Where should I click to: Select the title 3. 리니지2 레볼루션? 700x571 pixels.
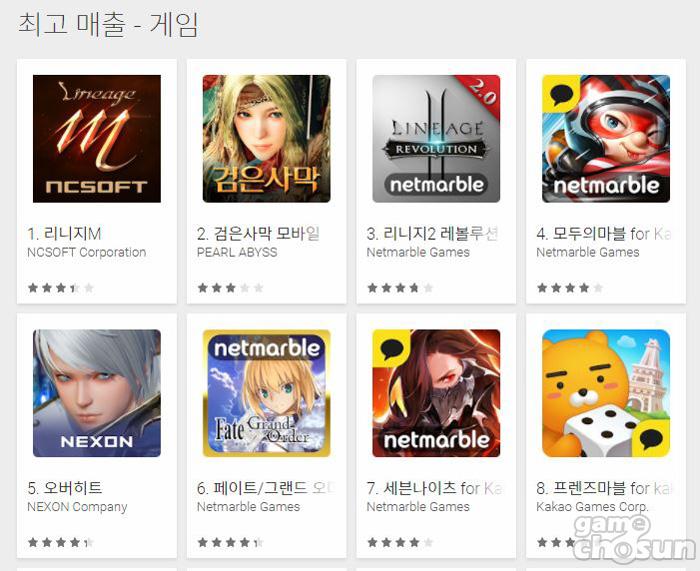pos(433,233)
